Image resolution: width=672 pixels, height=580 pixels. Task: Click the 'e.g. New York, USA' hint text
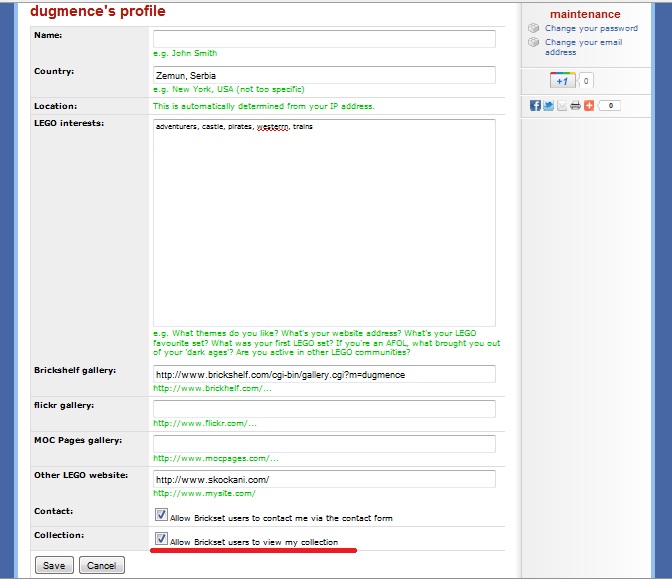coord(229,89)
